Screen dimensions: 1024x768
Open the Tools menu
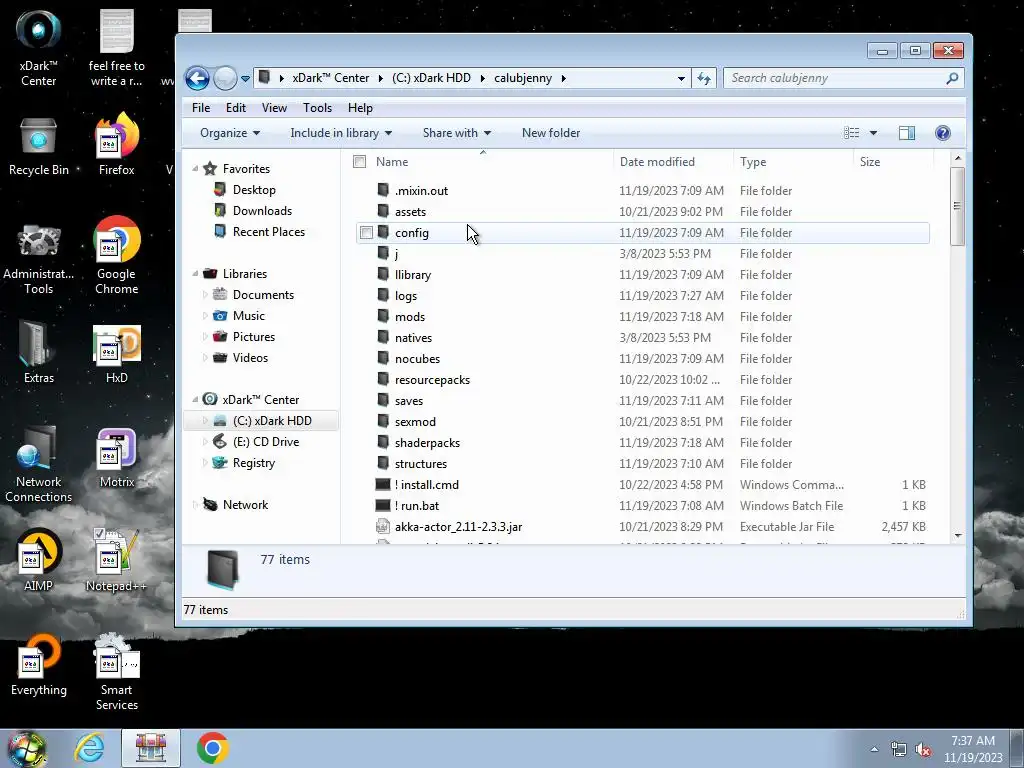pos(317,108)
